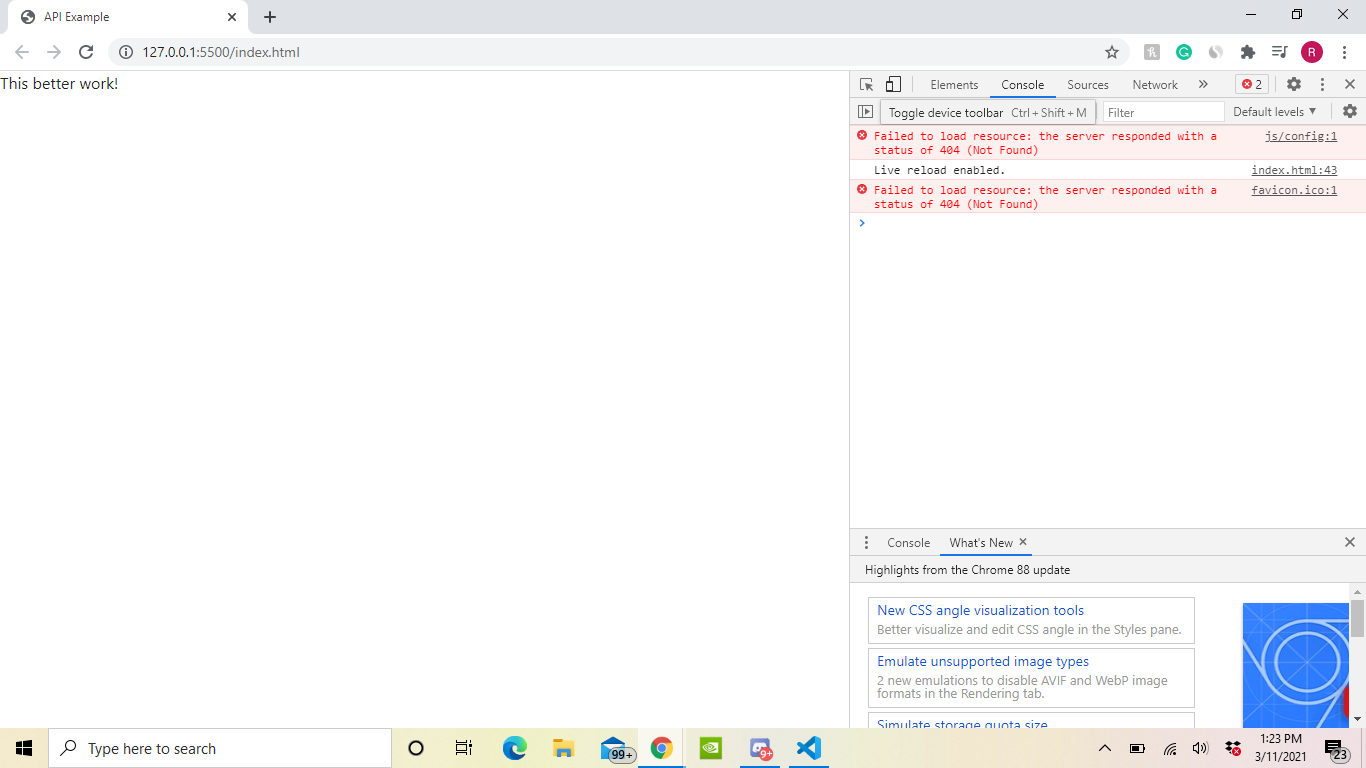Activate the inspect element picker icon
The image size is (1366, 768).
click(867, 85)
